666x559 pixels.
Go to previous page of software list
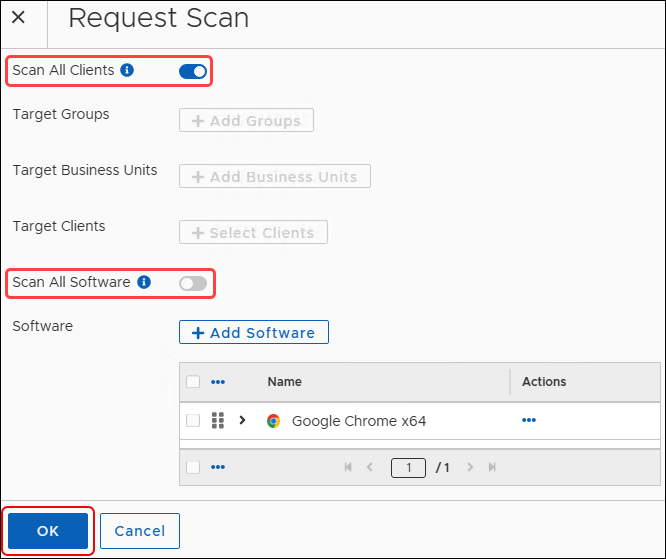(370, 467)
